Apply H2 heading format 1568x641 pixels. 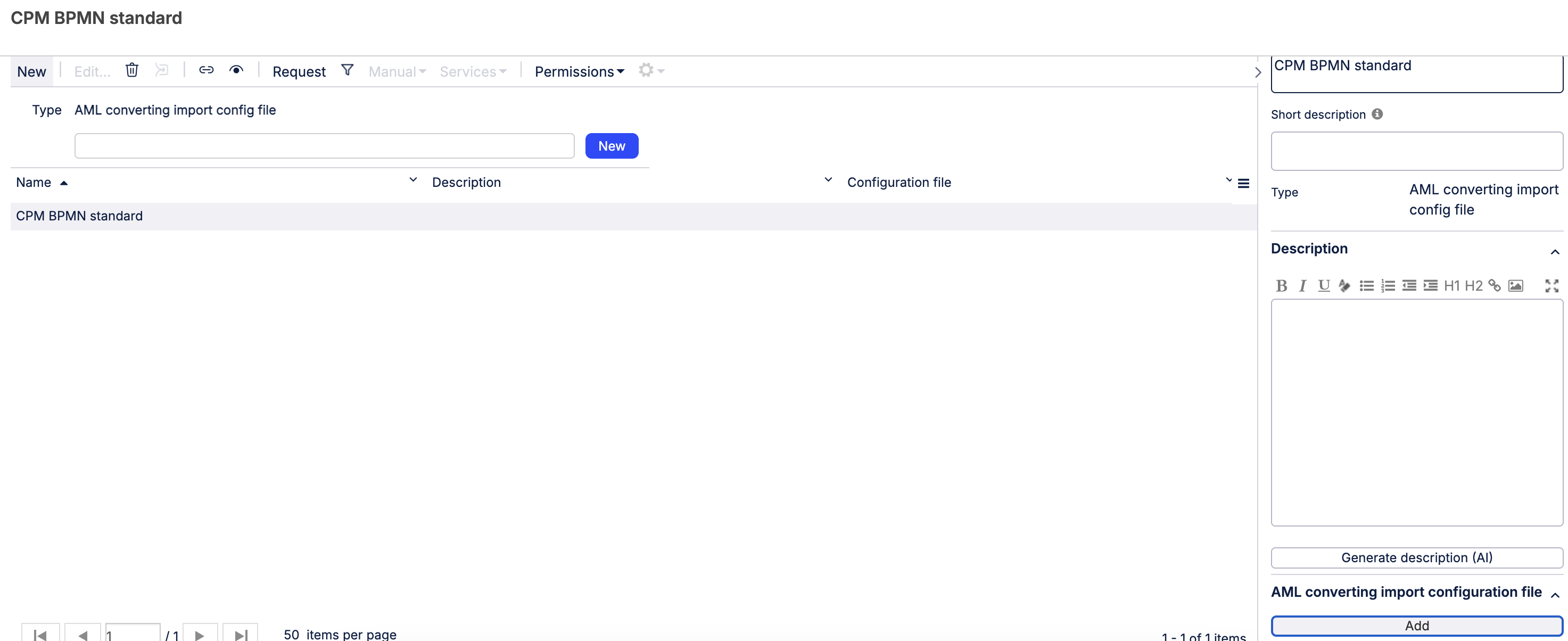tap(1474, 285)
